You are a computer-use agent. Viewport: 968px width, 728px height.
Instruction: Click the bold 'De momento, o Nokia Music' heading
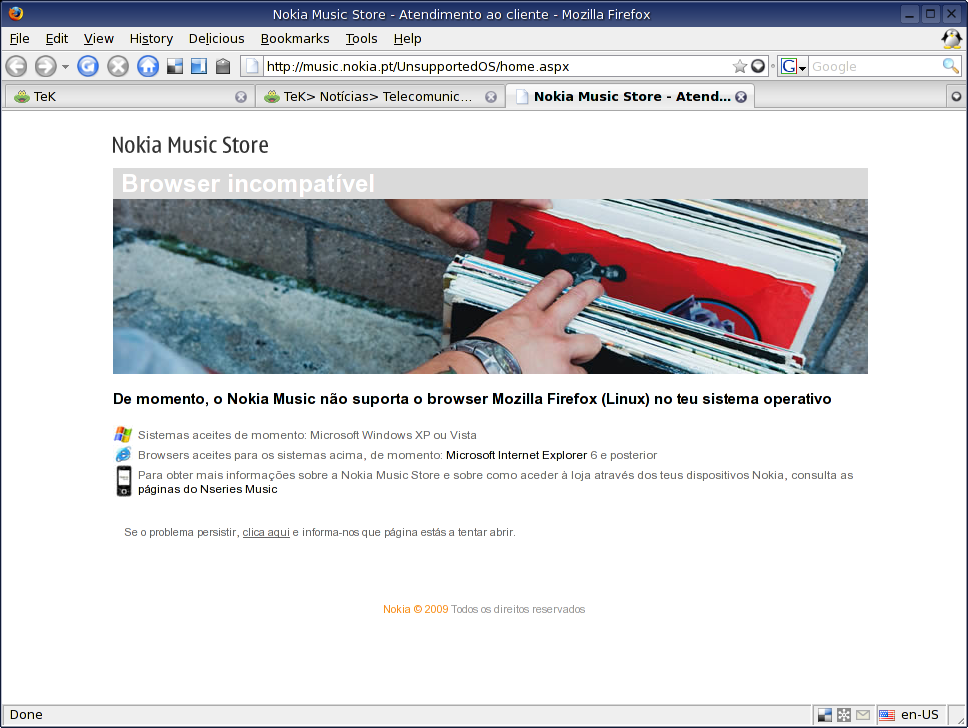[472, 399]
